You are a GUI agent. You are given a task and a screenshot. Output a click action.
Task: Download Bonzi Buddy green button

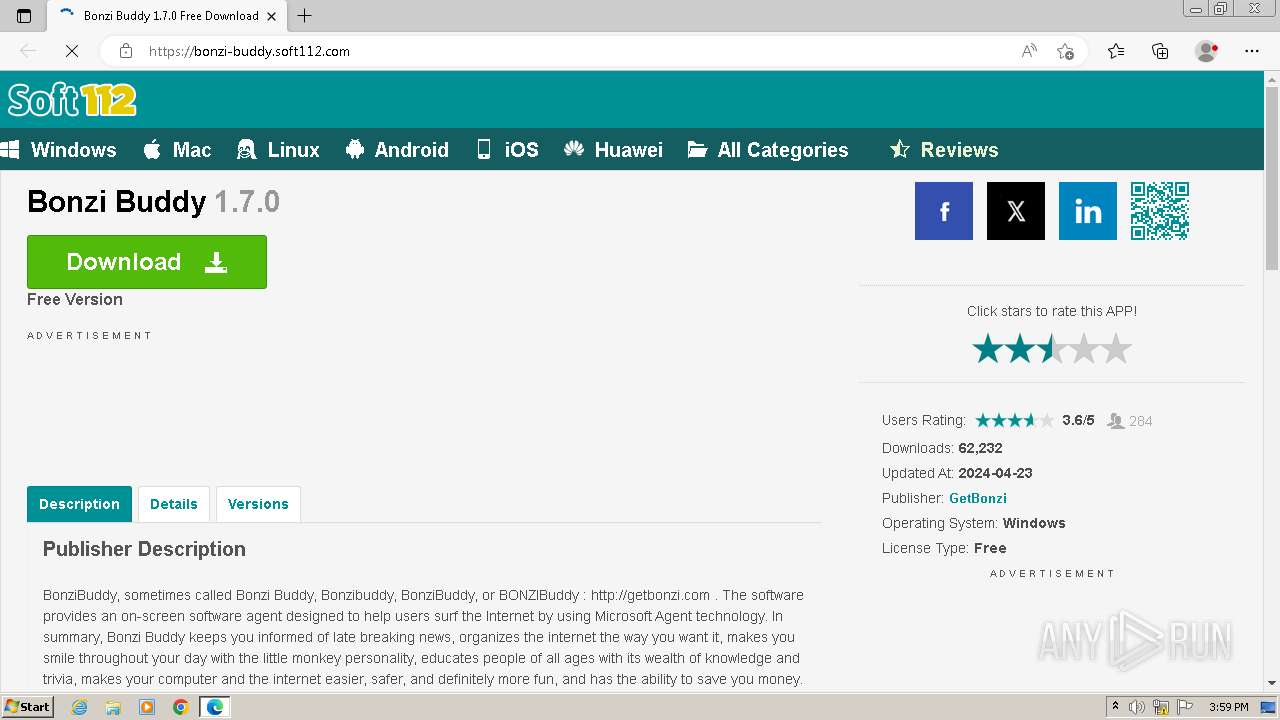point(147,262)
